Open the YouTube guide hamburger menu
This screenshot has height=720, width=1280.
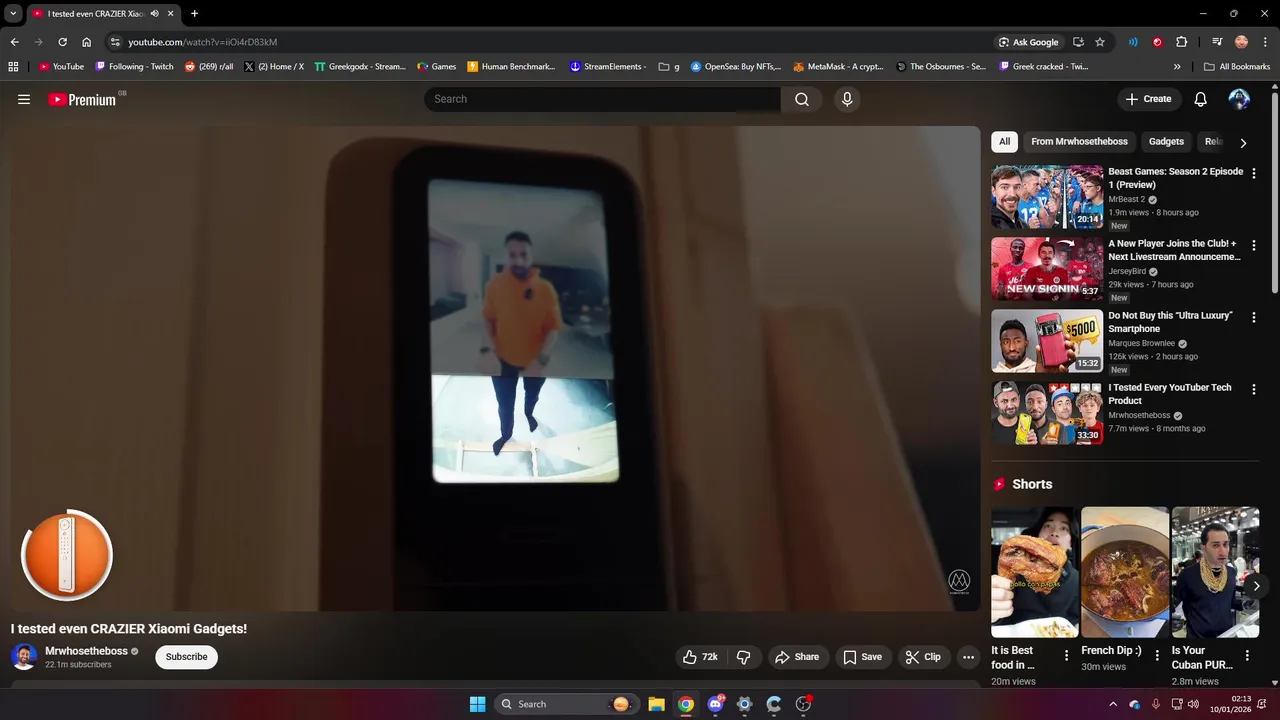pos(24,99)
